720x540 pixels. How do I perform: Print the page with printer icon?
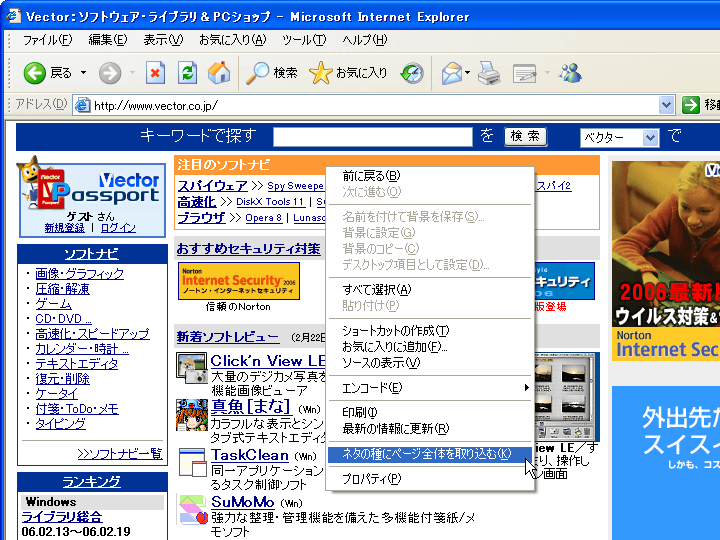pos(489,73)
